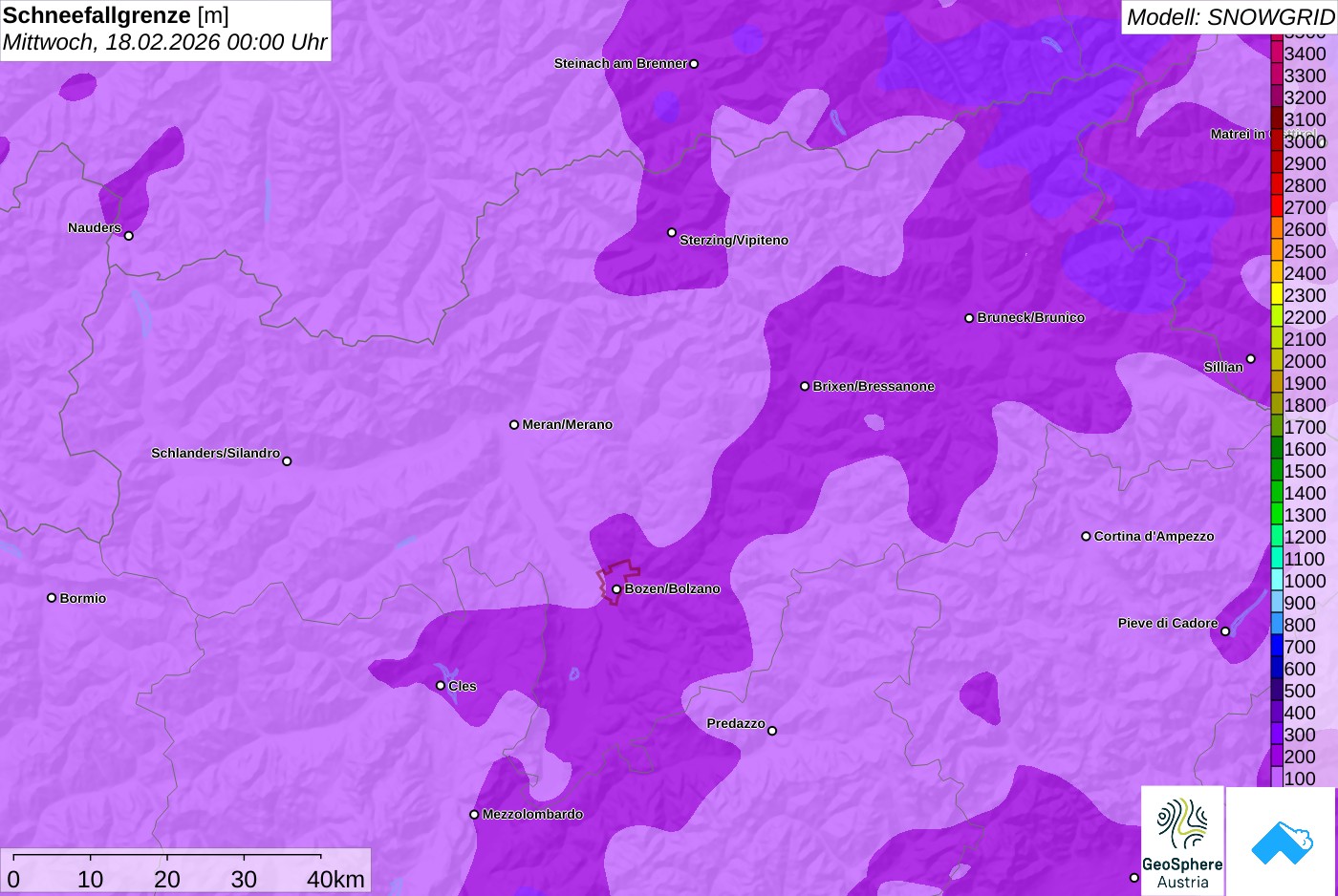
Task: Select the Sterzing/Vipiteno marker dot
Action: coord(672,232)
